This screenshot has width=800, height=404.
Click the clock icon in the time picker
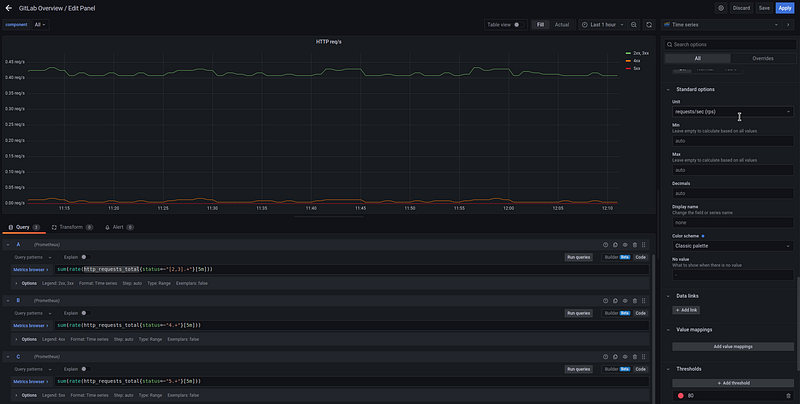[585, 24]
